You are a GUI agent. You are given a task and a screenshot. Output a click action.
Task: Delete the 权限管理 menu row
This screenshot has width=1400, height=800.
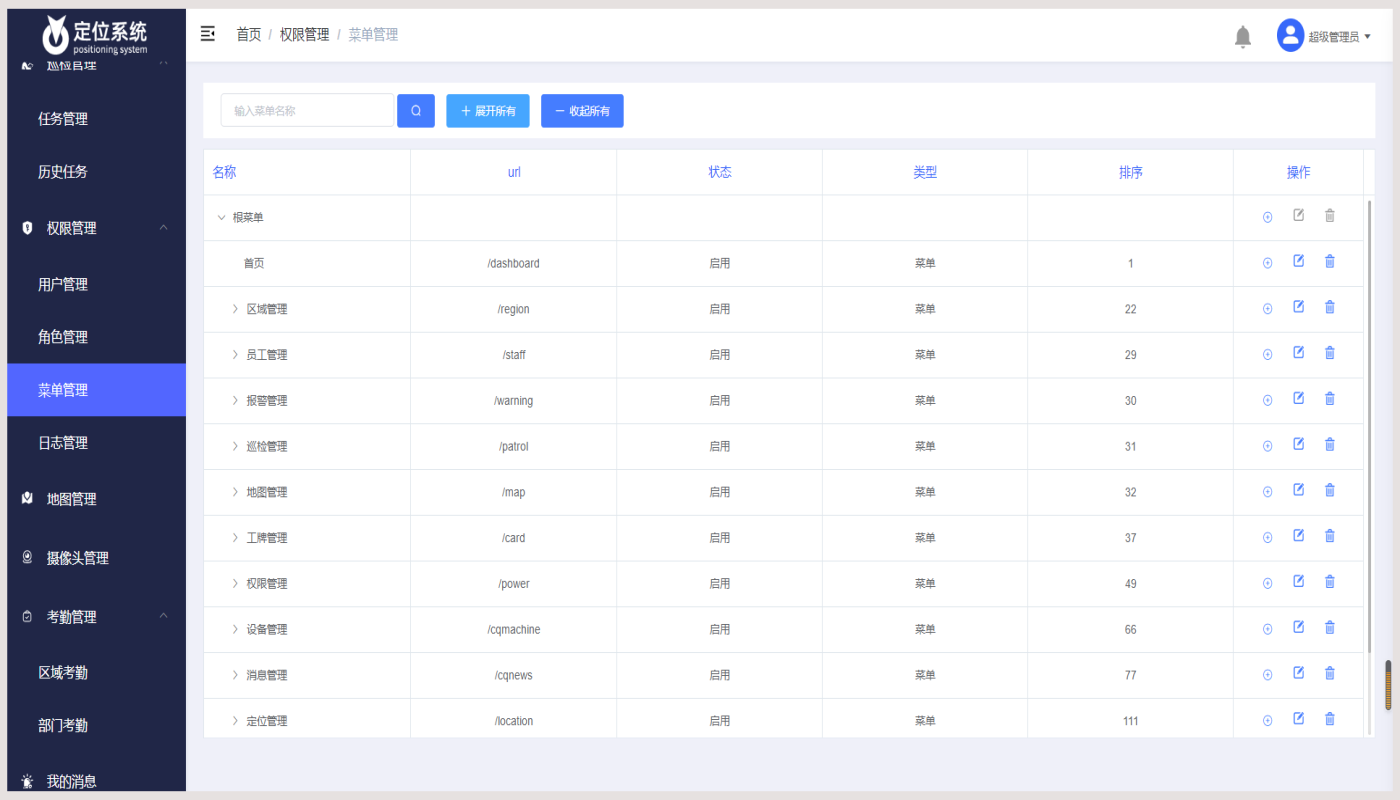point(1329,582)
